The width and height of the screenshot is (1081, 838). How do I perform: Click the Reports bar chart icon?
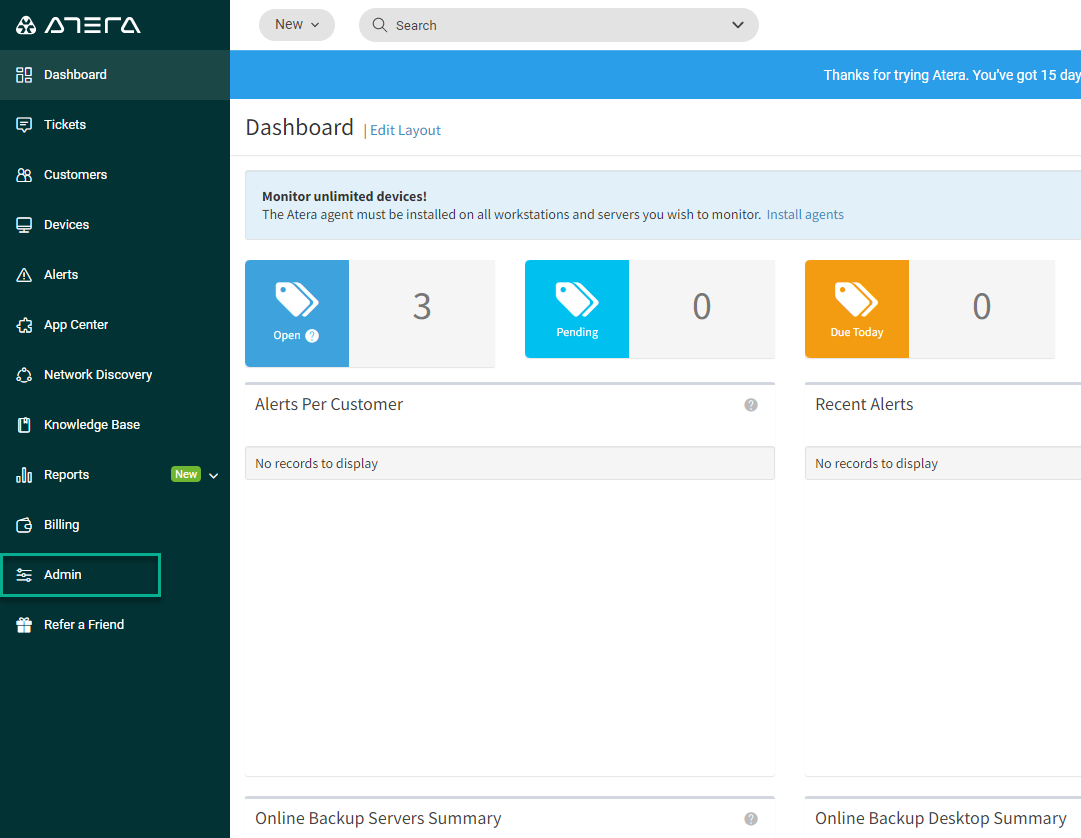point(24,475)
